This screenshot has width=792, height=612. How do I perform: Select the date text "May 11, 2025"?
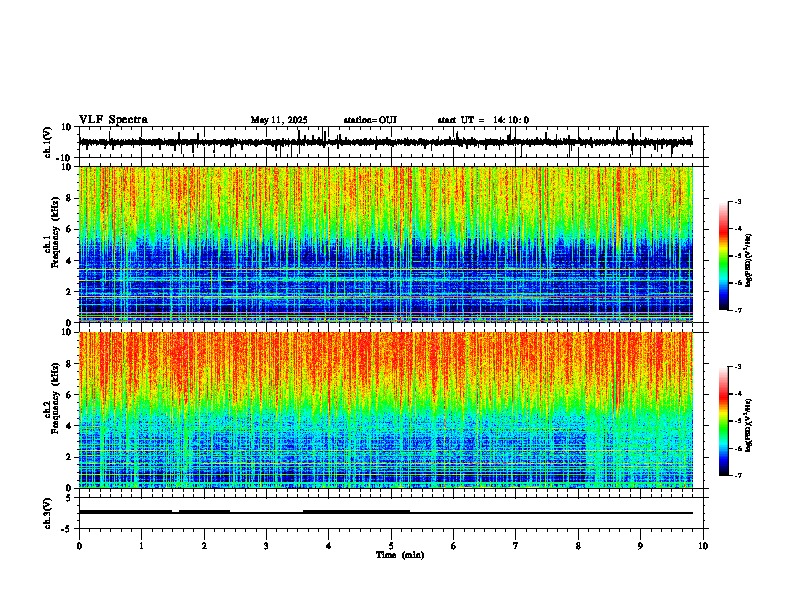click(279, 120)
